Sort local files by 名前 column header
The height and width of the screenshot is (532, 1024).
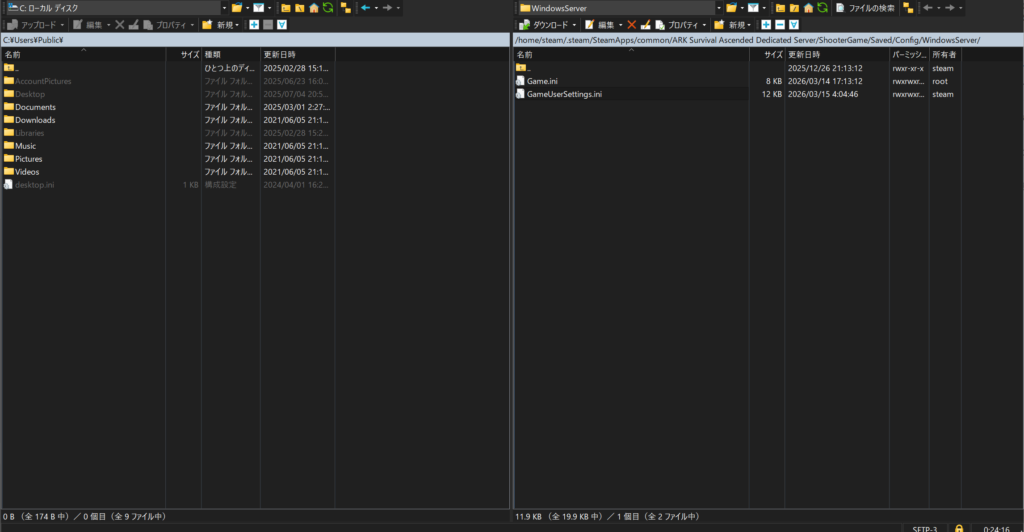80,54
